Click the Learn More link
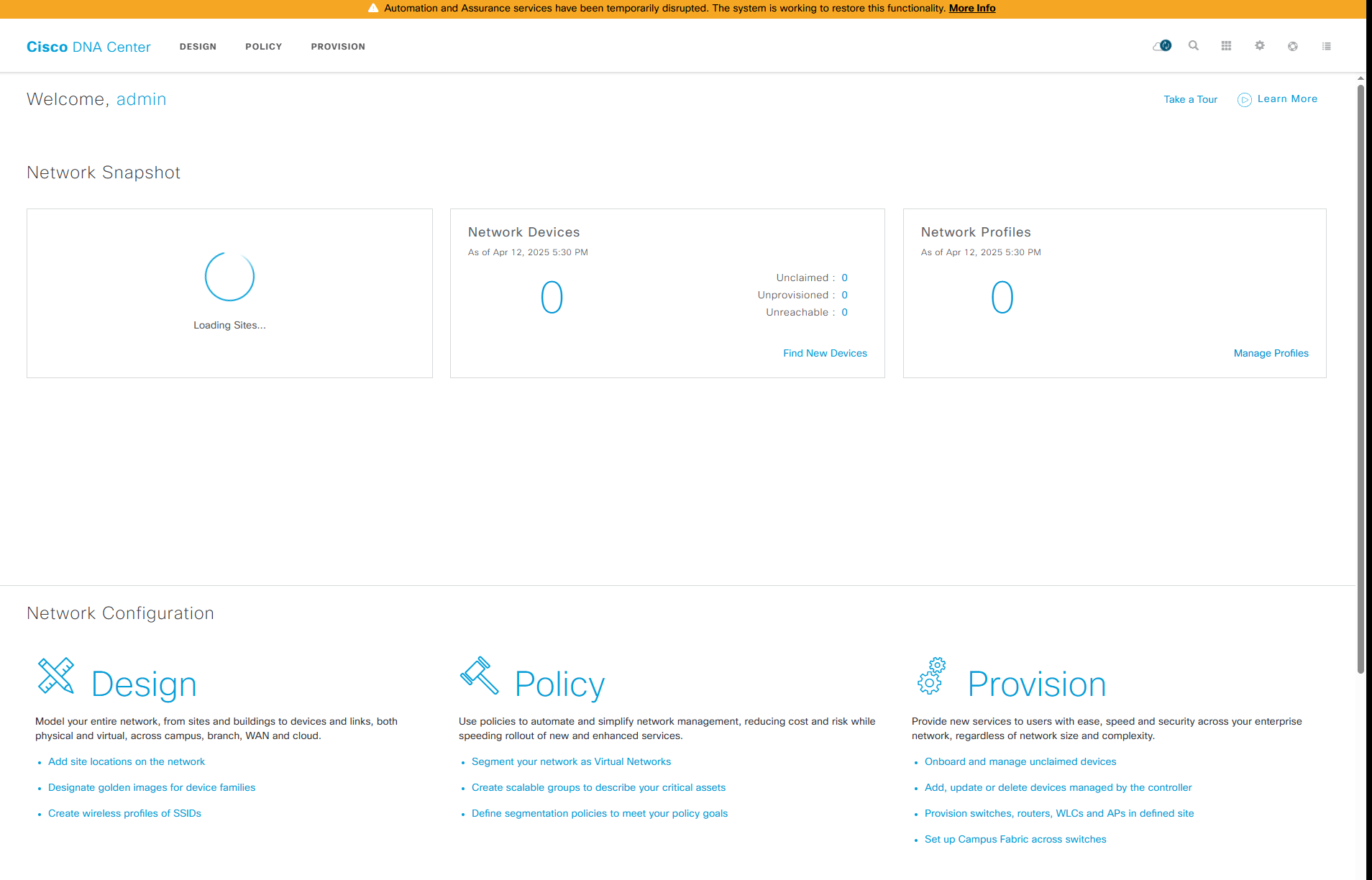Screen dimensions: 1372x880 click(1287, 99)
